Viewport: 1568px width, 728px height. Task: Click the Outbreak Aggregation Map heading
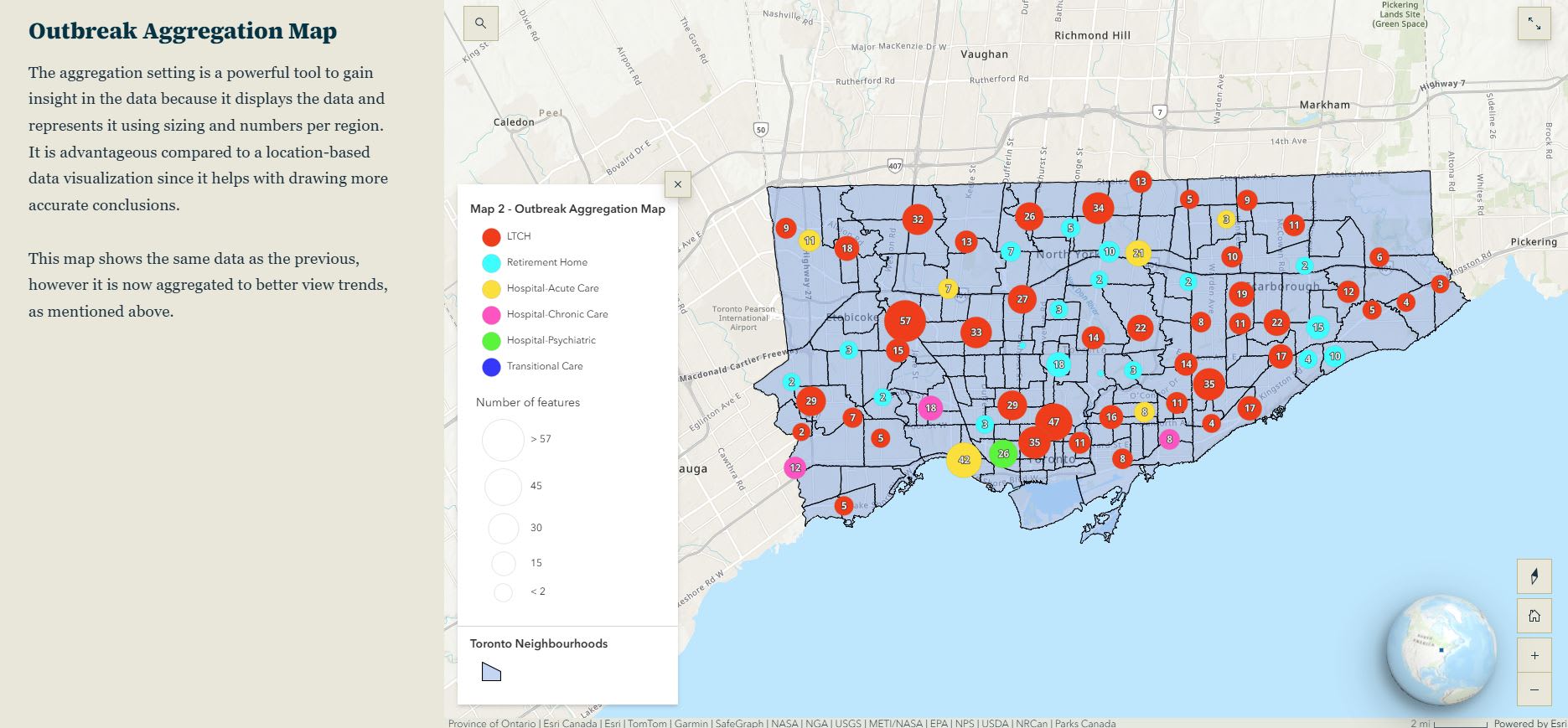pyautogui.click(x=183, y=31)
